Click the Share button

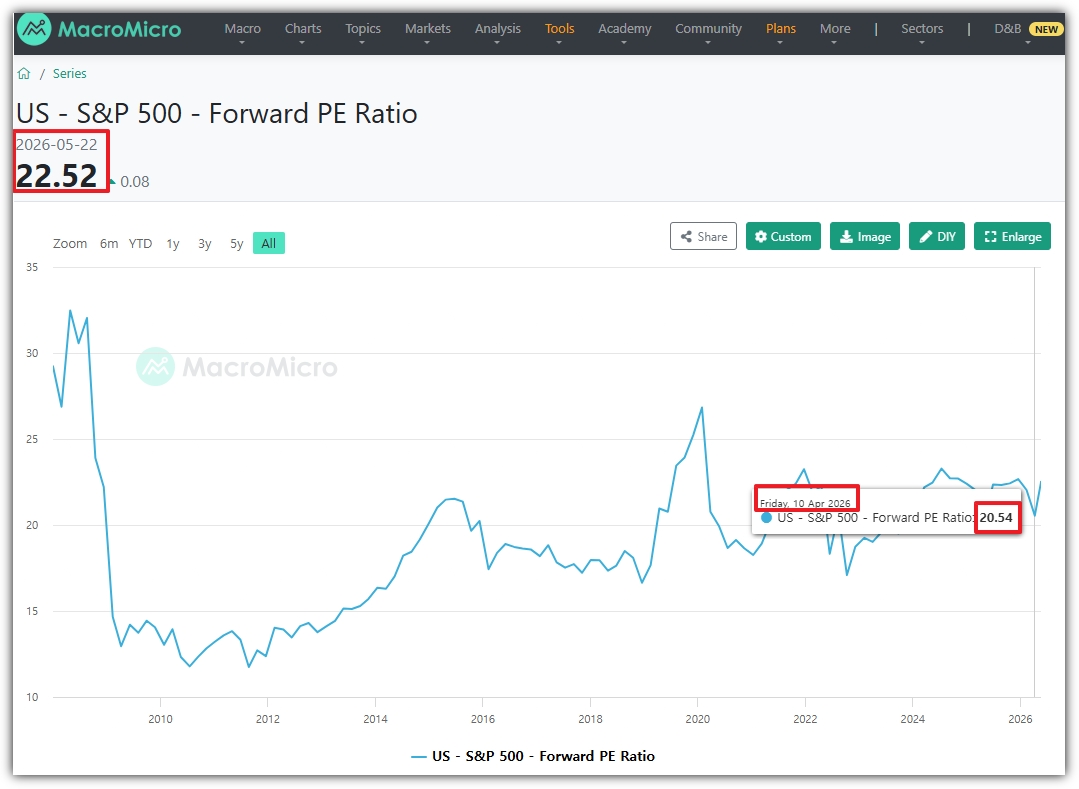coord(703,237)
